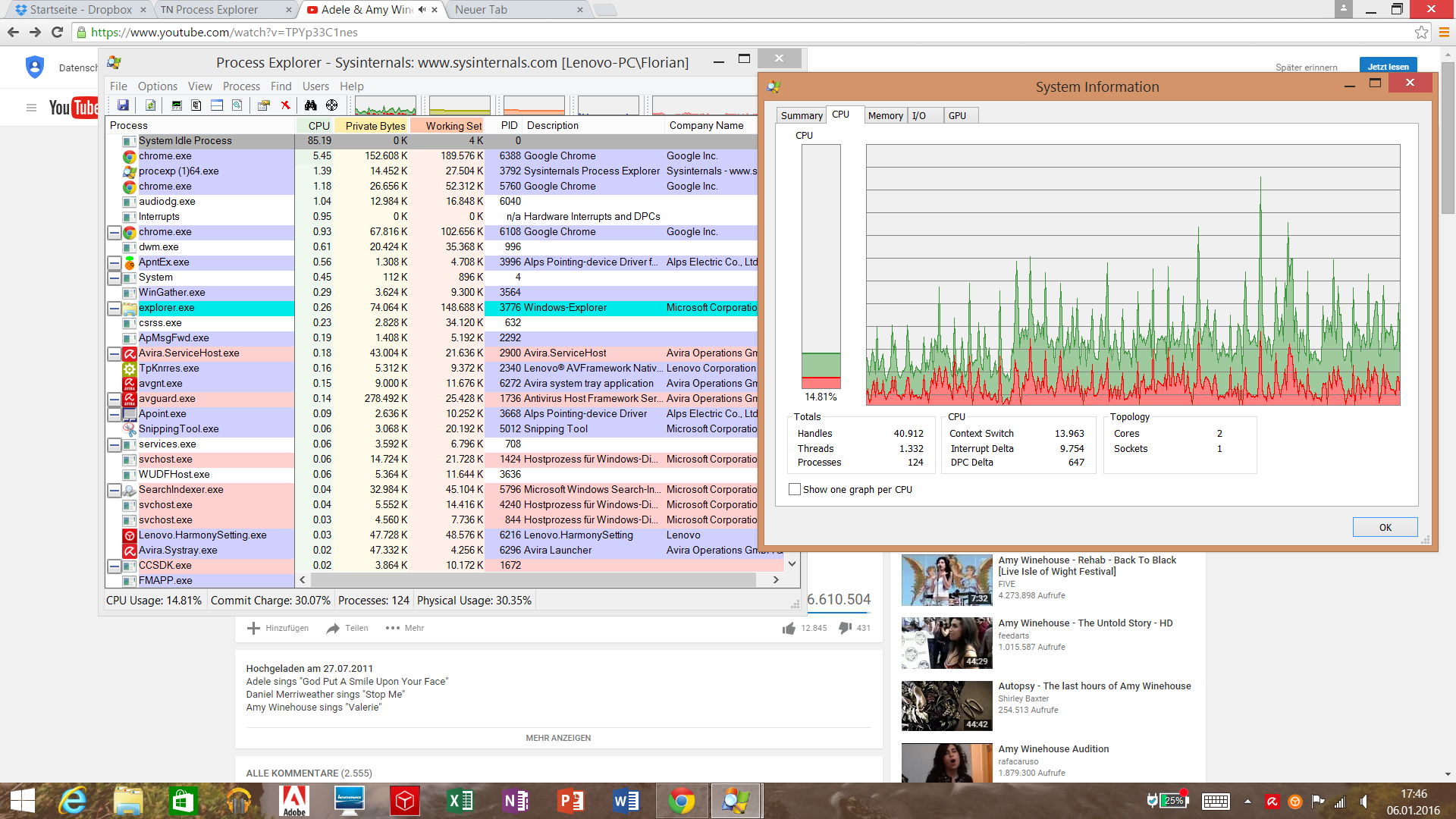This screenshot has width=1456, height=819.
Task: Click the thumbs-down dislike icon on the video
Action: [845, 628]
